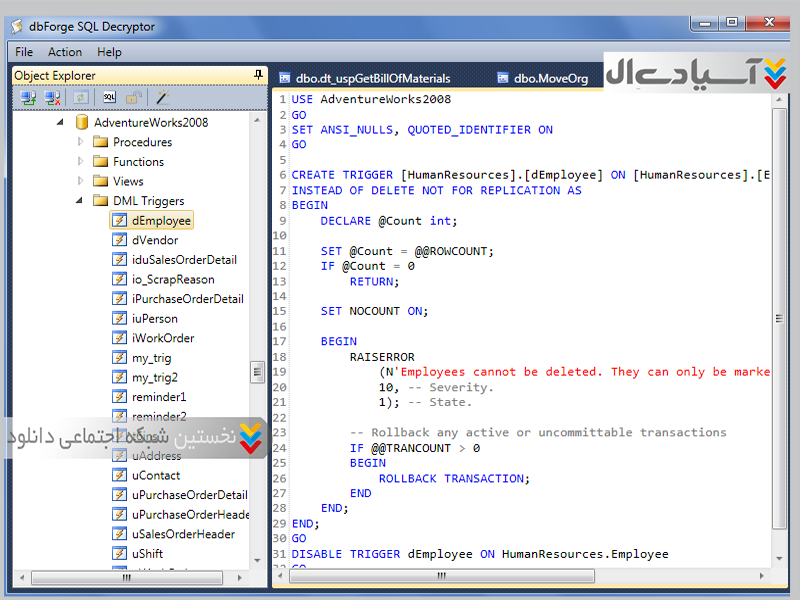
Task: Switch to the dbo.MoveOrg tab
Action: click(x=550, y=78)
